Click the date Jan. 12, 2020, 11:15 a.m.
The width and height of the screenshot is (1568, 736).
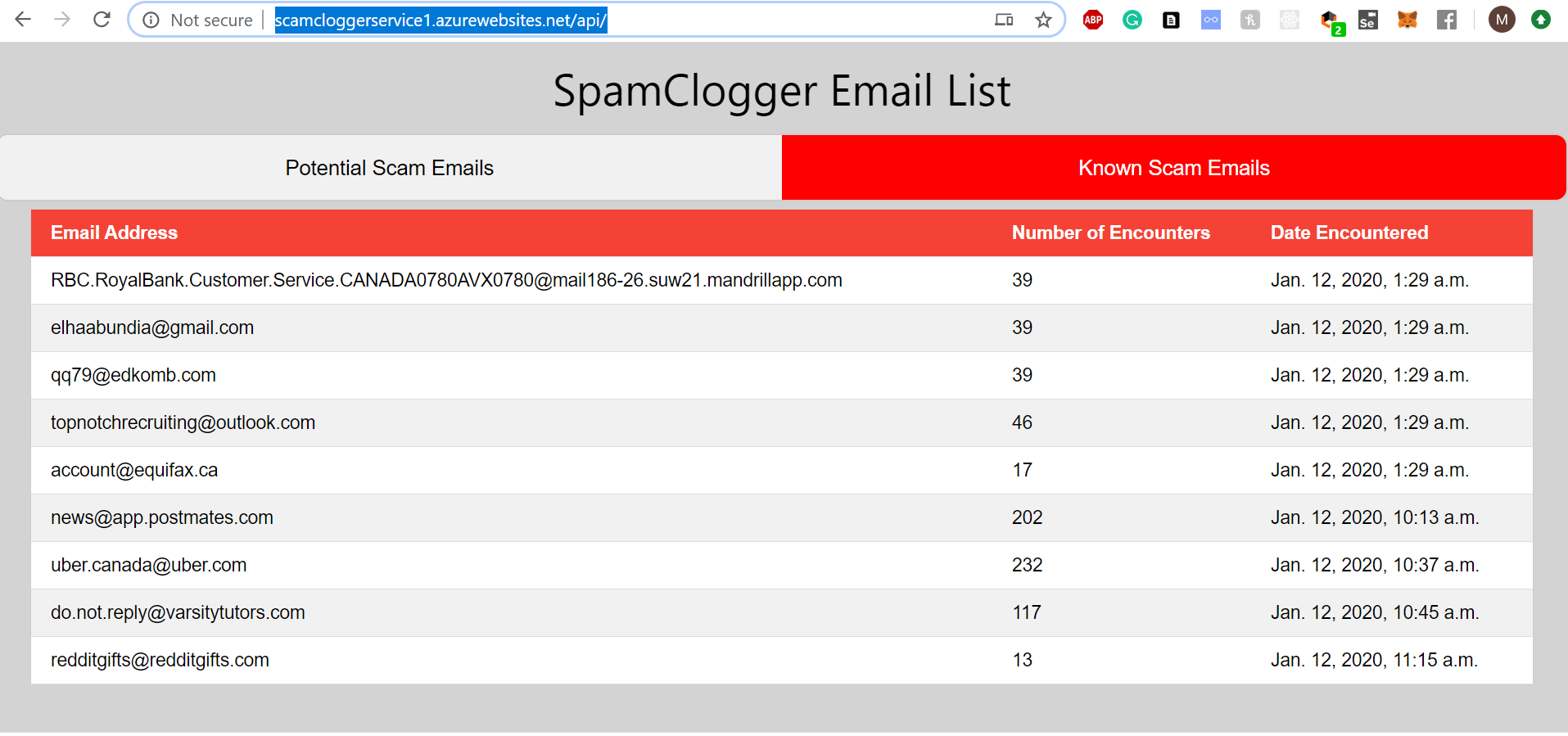[1374, 660]
